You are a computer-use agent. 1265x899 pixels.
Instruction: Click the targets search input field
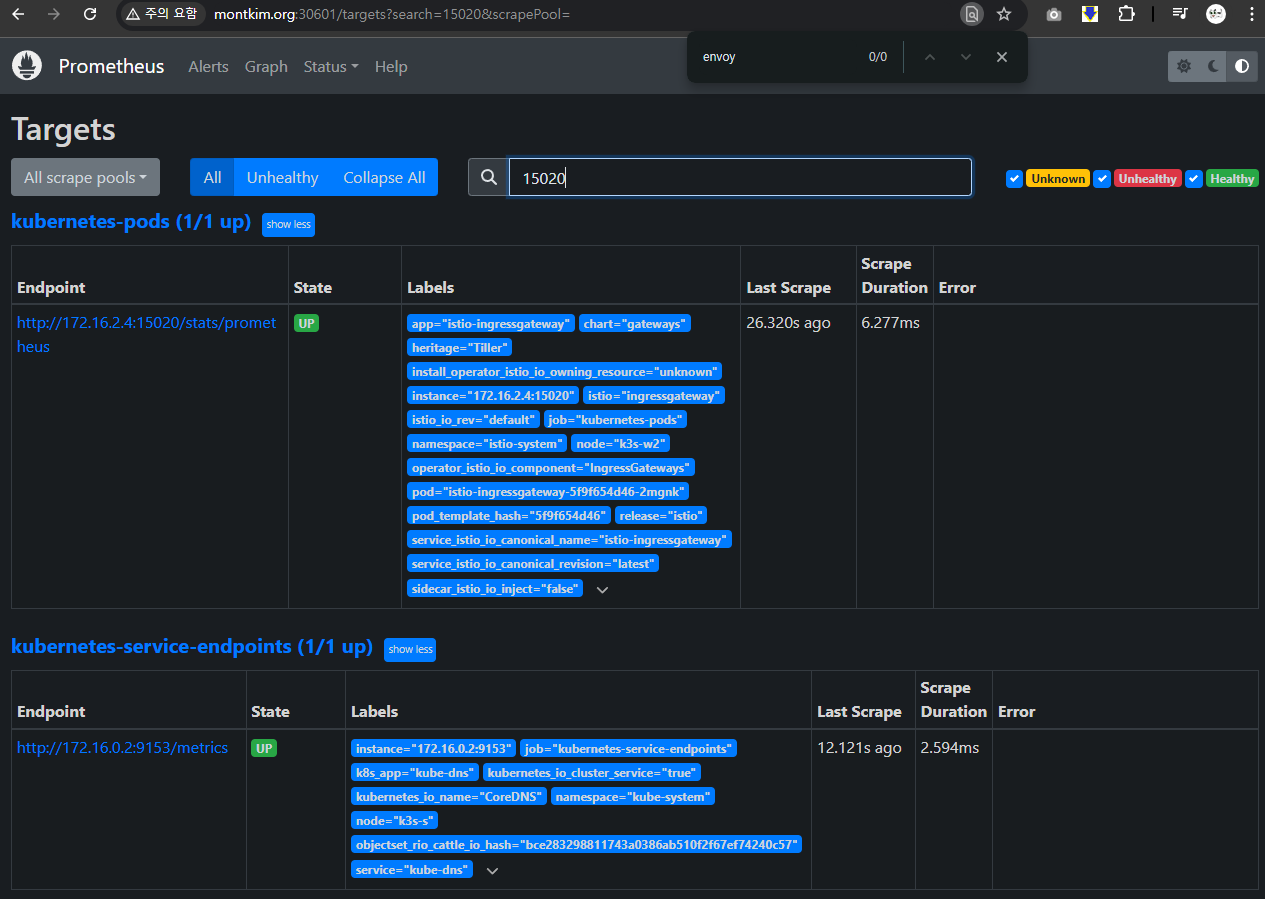[x=740, y=177]
